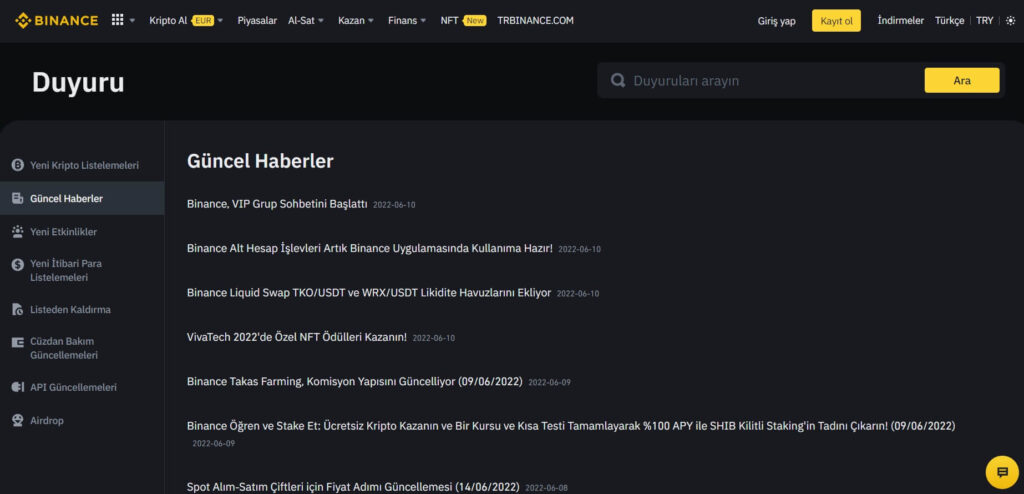
Task: Select Güncel Haberler sidebar item
Action: (82, 199)
